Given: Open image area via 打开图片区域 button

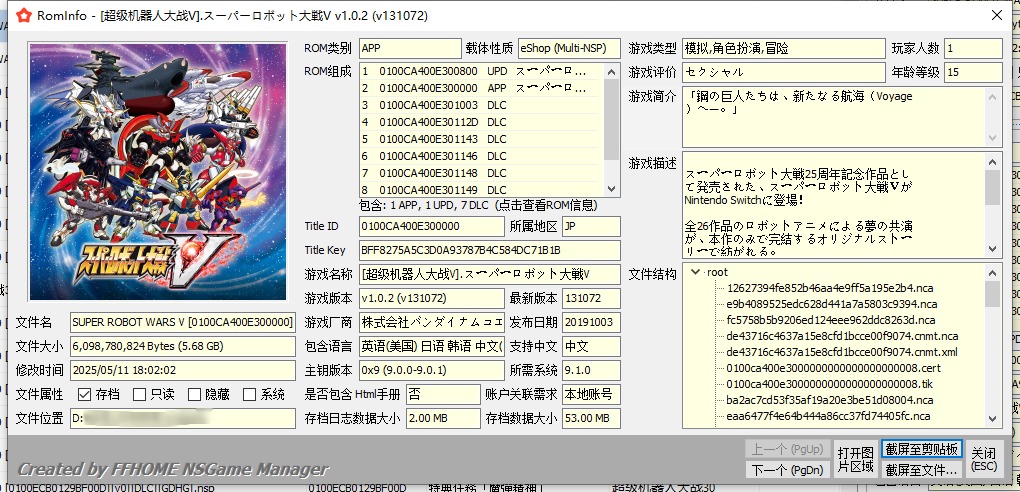Looking at the screenshot, I should (855, 459).
